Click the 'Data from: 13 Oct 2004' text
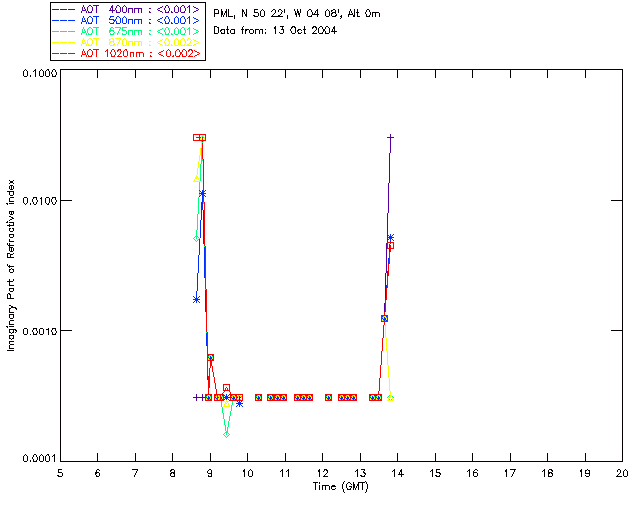 click(x=275, y=31)
